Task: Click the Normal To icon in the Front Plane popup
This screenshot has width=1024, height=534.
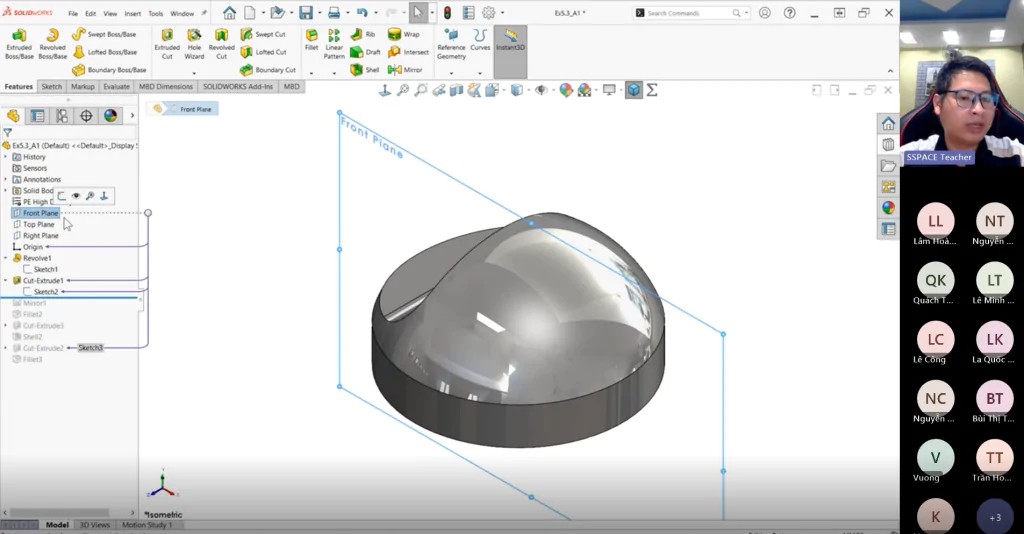Action: tap(104, 195)
